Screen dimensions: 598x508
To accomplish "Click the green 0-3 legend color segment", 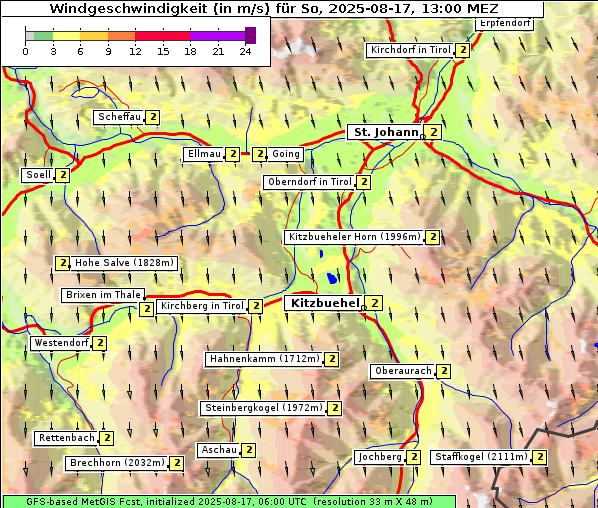I will (x=43, y=36).
